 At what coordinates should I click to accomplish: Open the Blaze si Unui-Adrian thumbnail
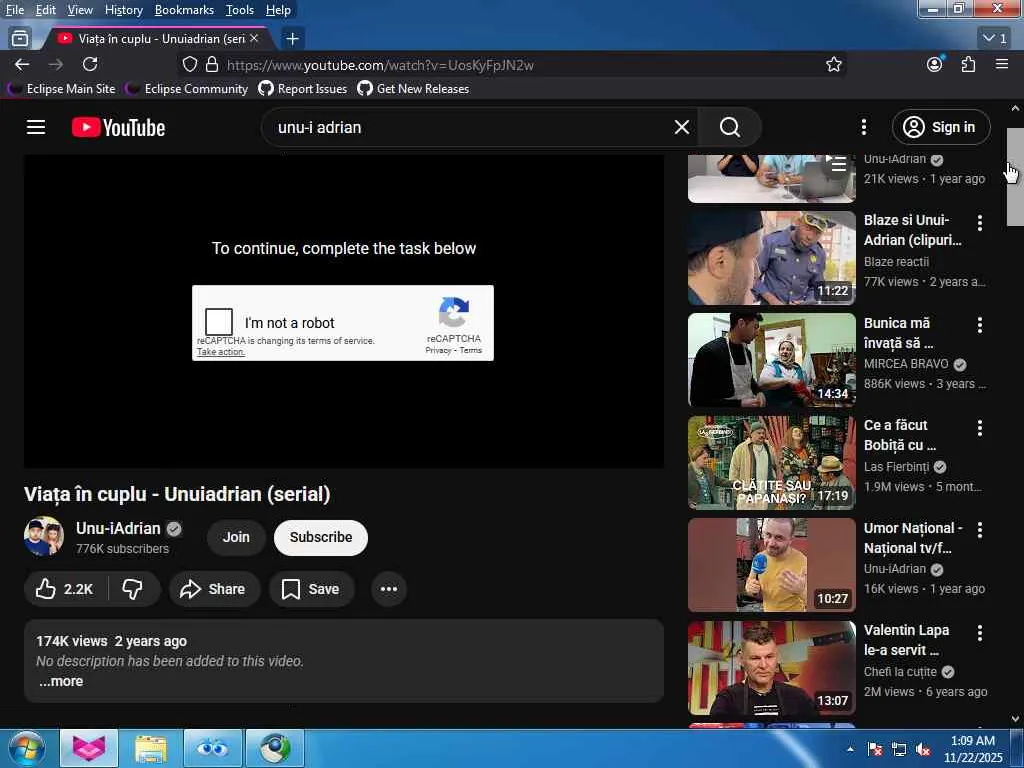771,258
